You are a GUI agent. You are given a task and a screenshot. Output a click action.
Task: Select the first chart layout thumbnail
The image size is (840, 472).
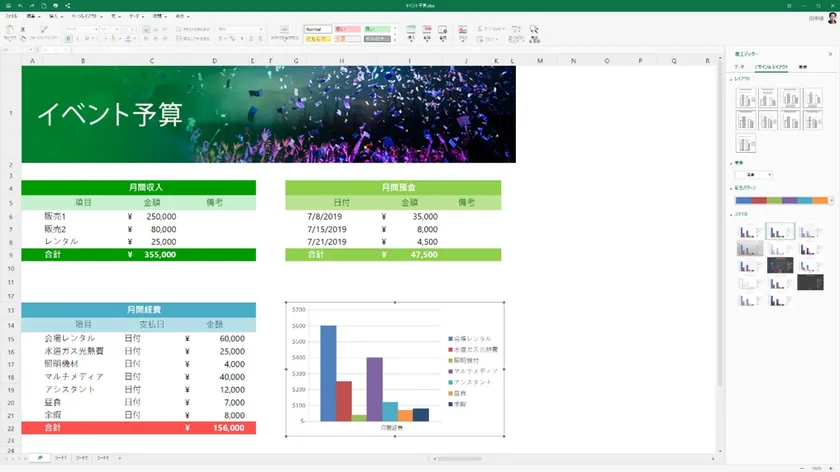(746, 98)
